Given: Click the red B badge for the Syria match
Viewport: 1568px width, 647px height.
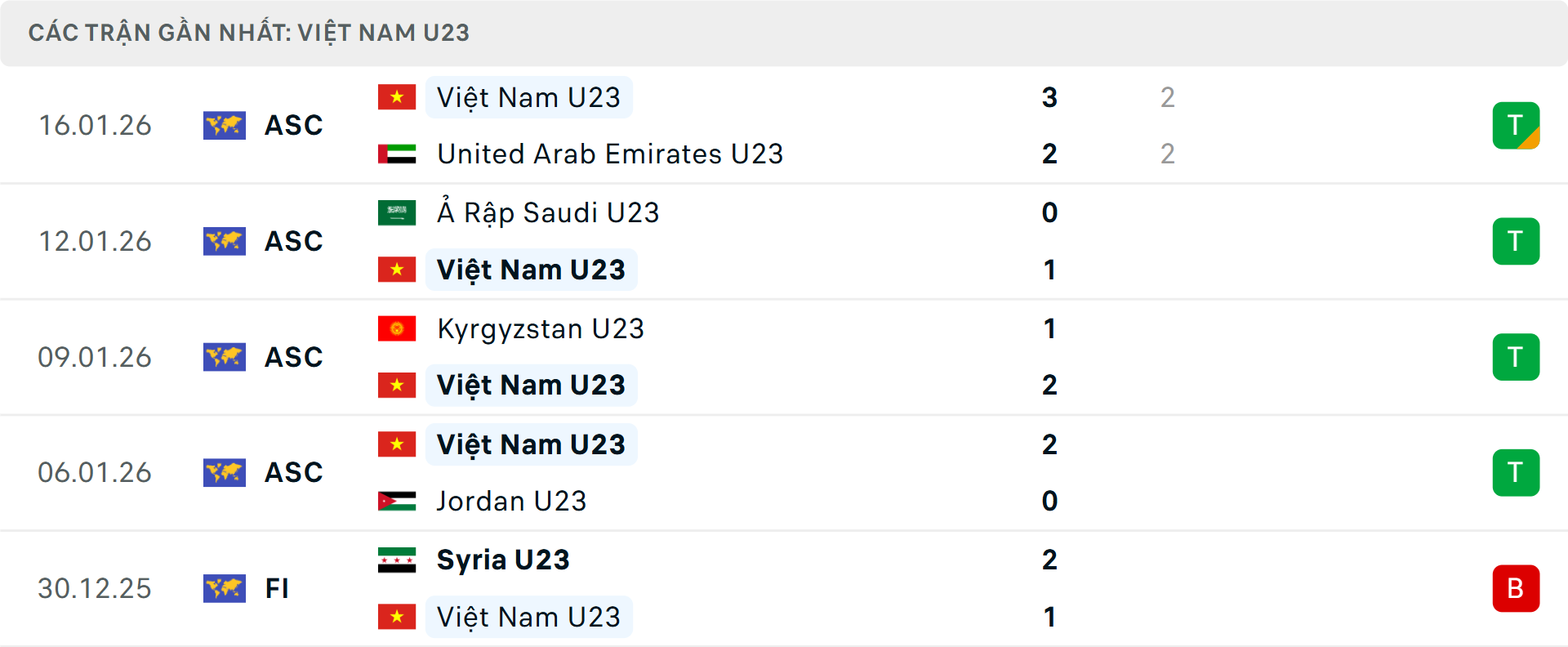Looking at the screenshot, I should 1516,588.
